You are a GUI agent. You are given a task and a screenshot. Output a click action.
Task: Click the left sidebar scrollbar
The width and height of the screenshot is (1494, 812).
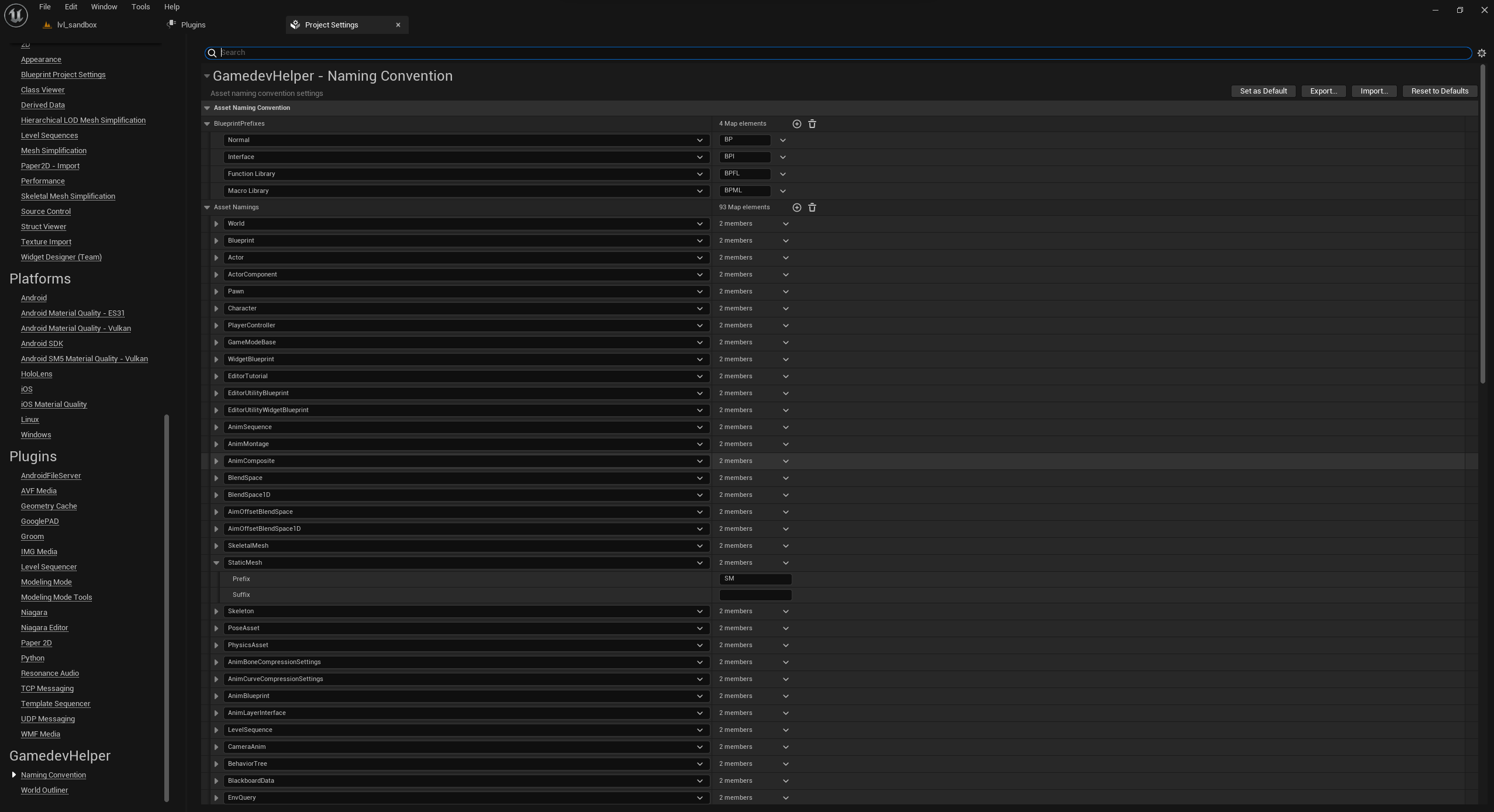(x=167, y=608)
